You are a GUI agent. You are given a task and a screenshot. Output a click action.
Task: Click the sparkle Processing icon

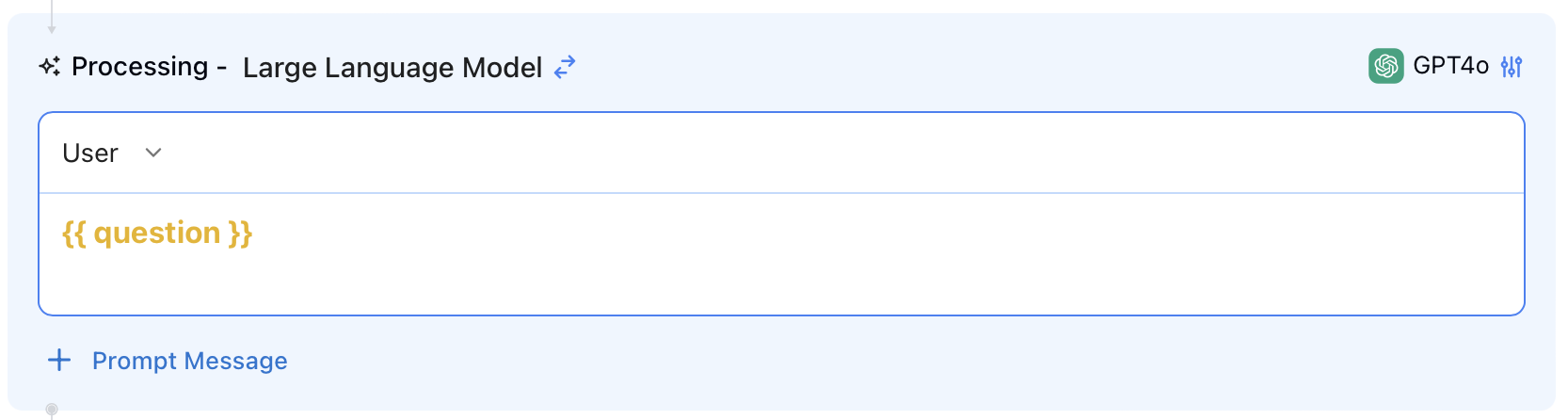(50, 67)
